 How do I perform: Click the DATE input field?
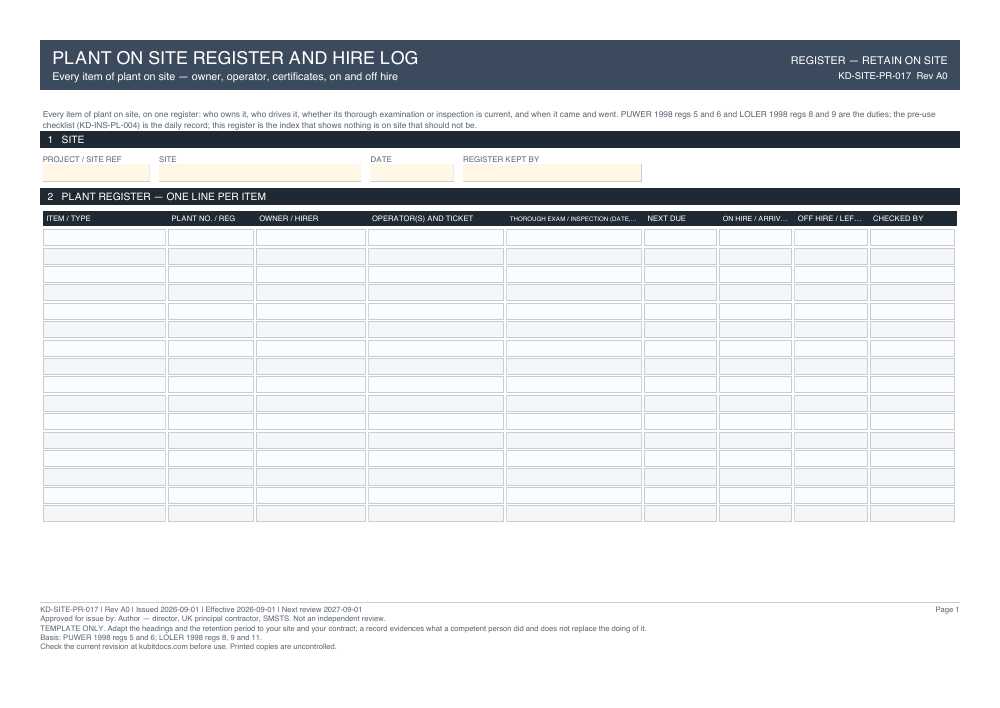pos(412,173)
